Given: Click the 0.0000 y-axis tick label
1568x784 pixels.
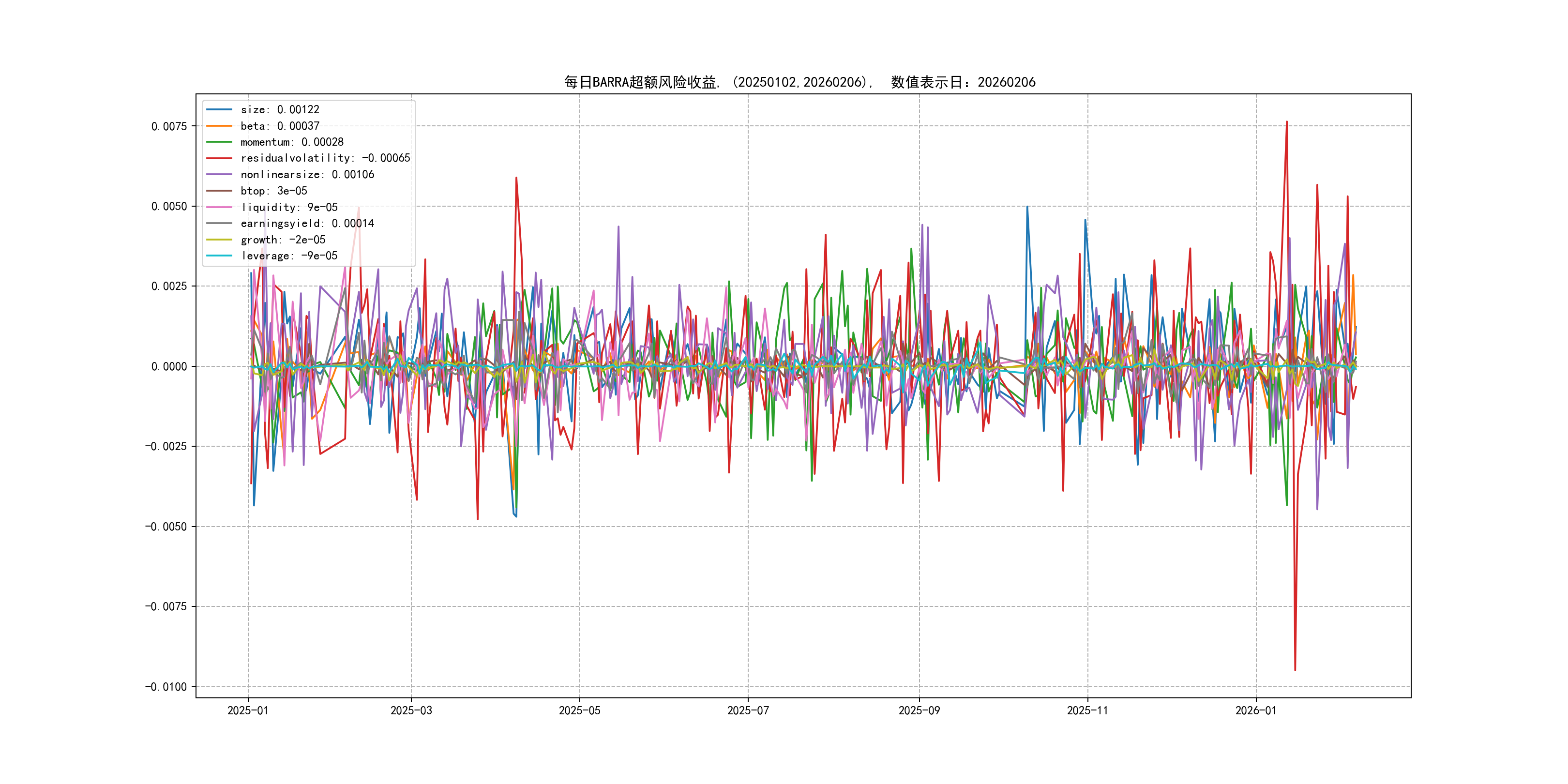Looking at the screenshot, I should point(169,366).
